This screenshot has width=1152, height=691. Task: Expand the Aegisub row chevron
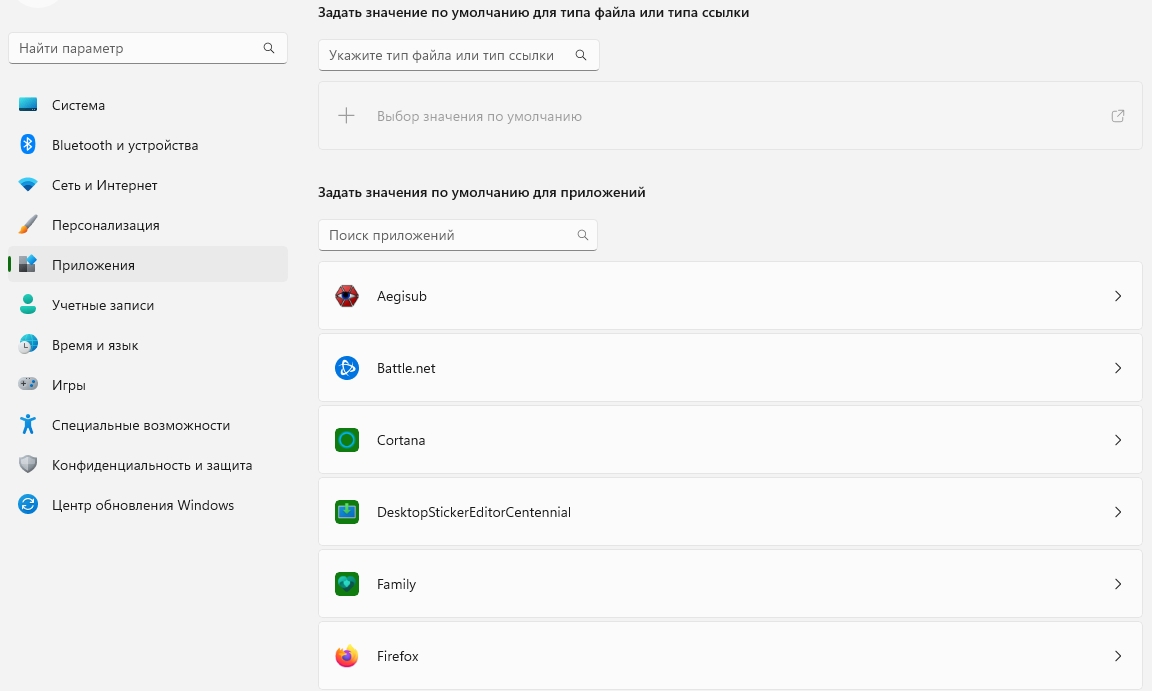[1117, 296]
